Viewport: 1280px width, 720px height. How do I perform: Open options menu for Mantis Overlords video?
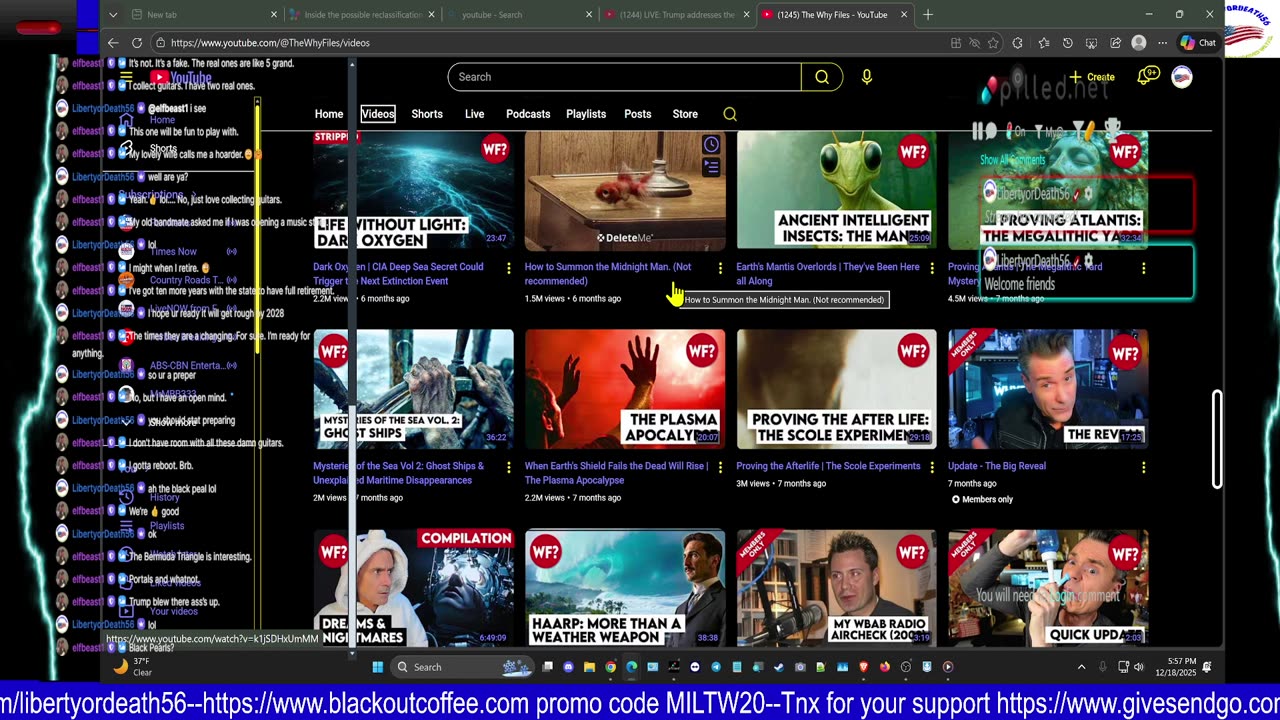point(932,268)
